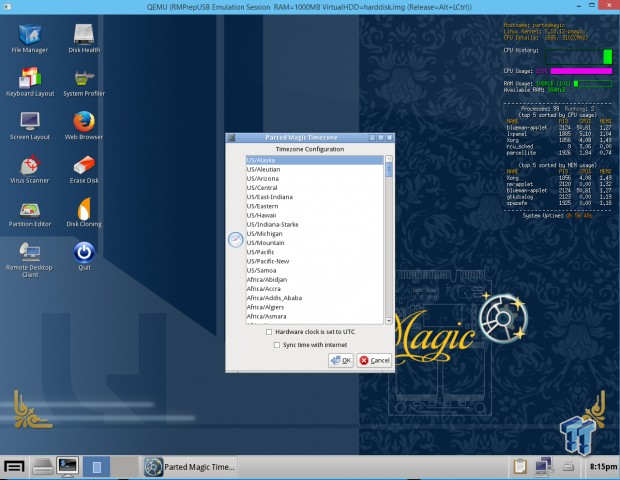Select Africa/Accra in the timezone list

point(315,289)
